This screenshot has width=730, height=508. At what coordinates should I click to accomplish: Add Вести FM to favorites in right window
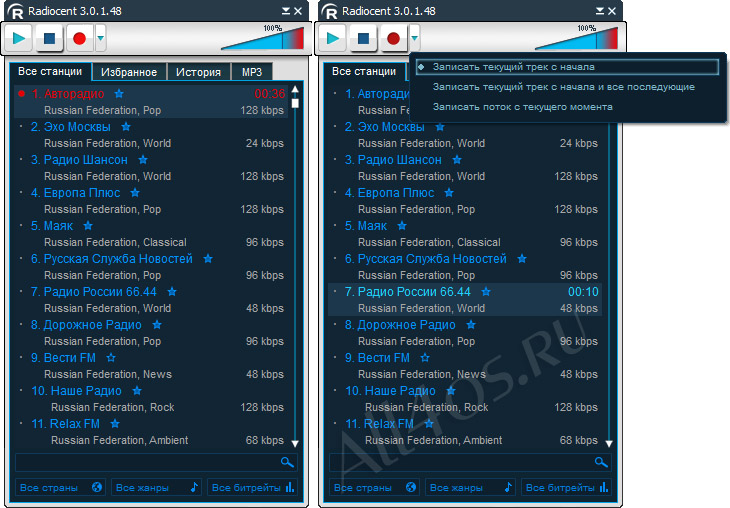coord(425,358)
